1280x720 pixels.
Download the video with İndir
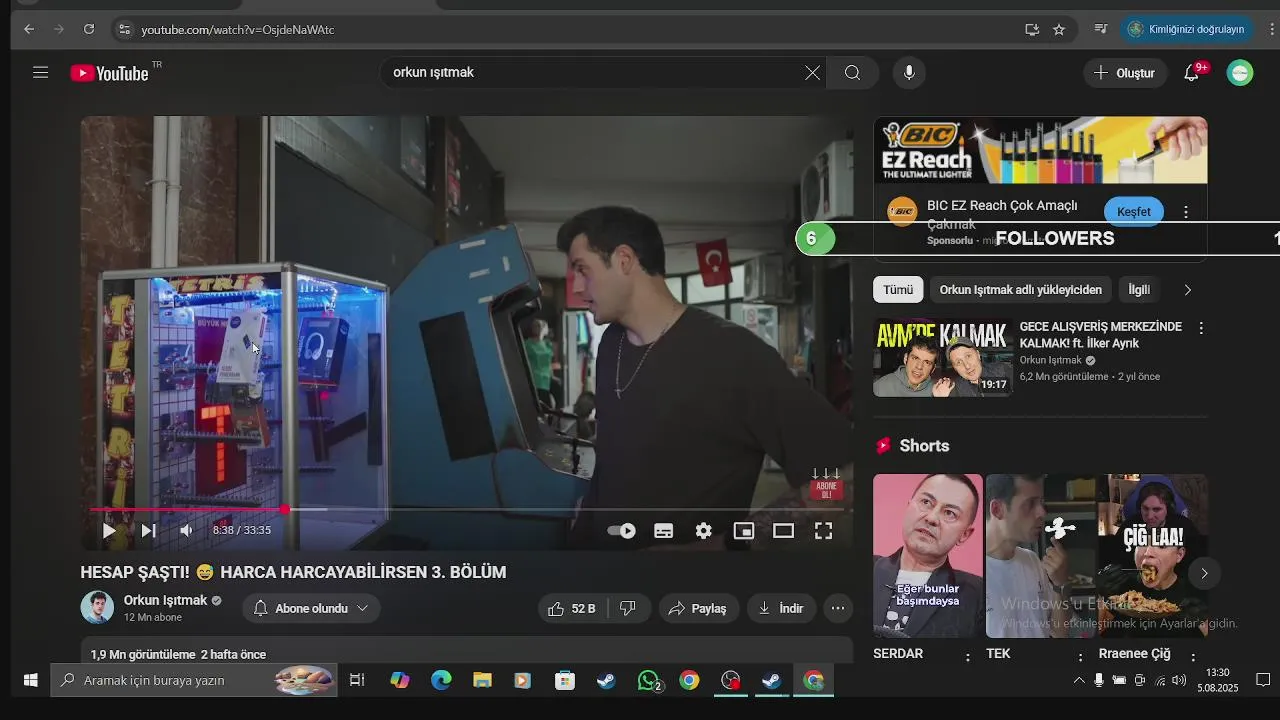(x=781, y=608)
